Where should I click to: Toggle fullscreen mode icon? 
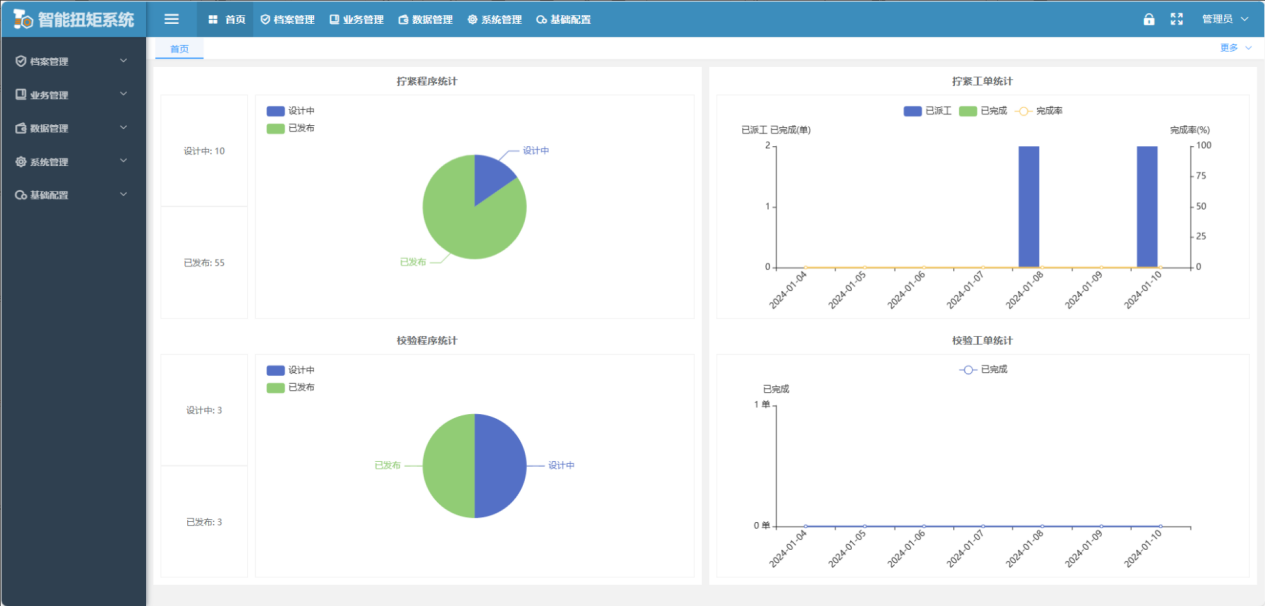(1177, 19)
